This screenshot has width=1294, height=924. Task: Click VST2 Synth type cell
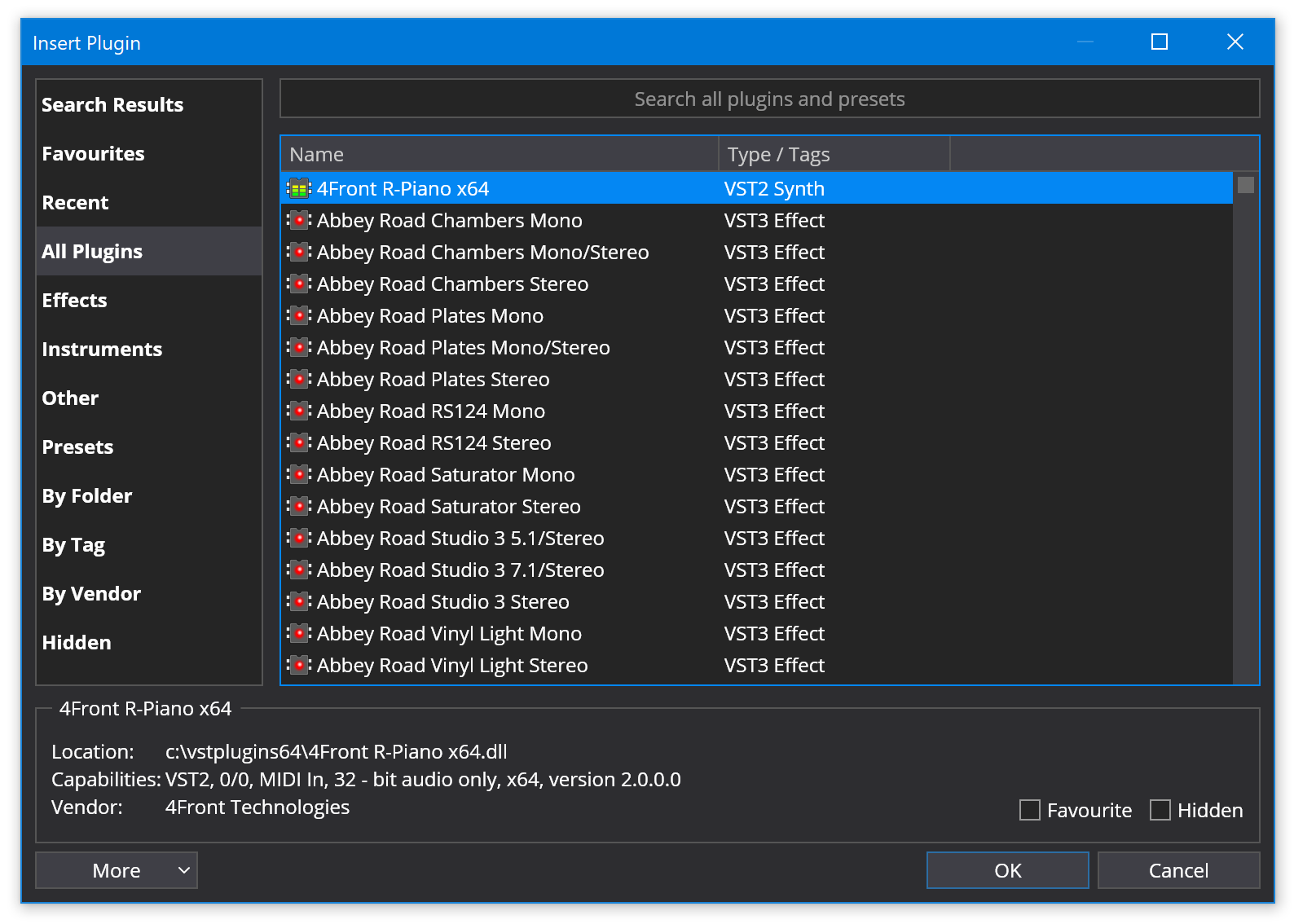tap(774, 189)
